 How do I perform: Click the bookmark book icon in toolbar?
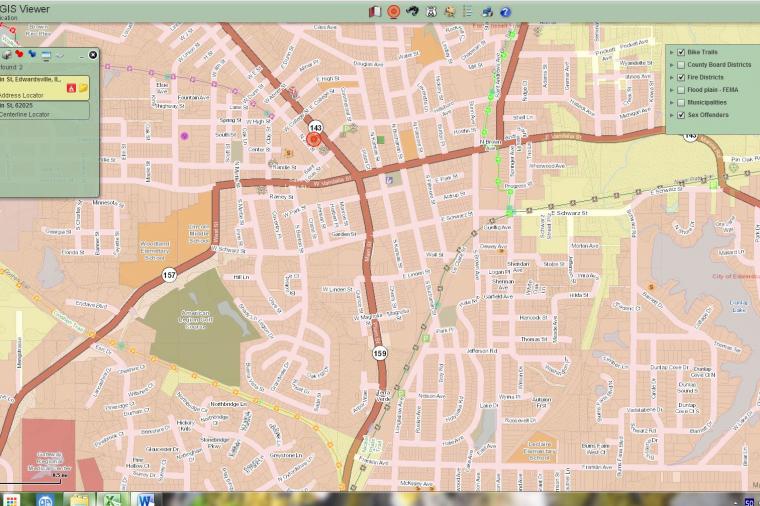(x=375, y=12)
